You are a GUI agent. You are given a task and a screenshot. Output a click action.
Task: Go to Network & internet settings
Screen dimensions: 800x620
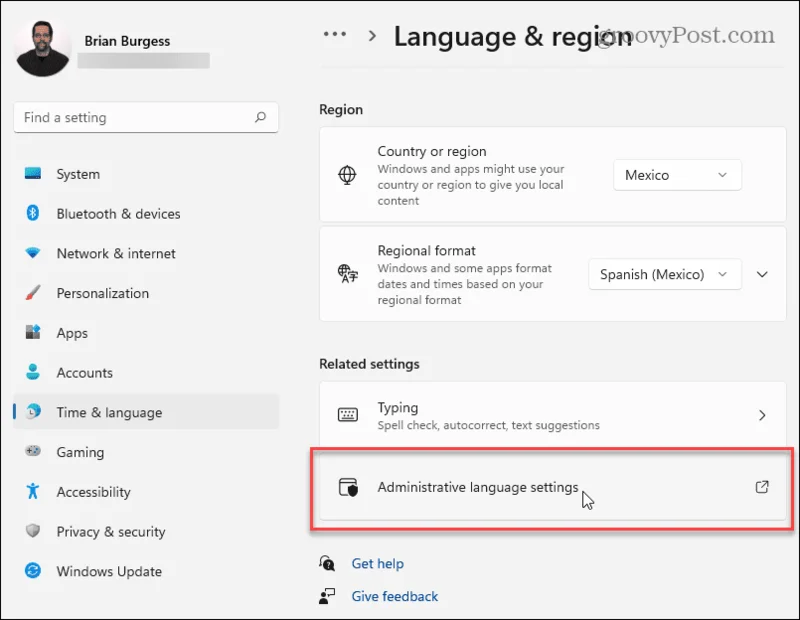click(x=146, y=253)
